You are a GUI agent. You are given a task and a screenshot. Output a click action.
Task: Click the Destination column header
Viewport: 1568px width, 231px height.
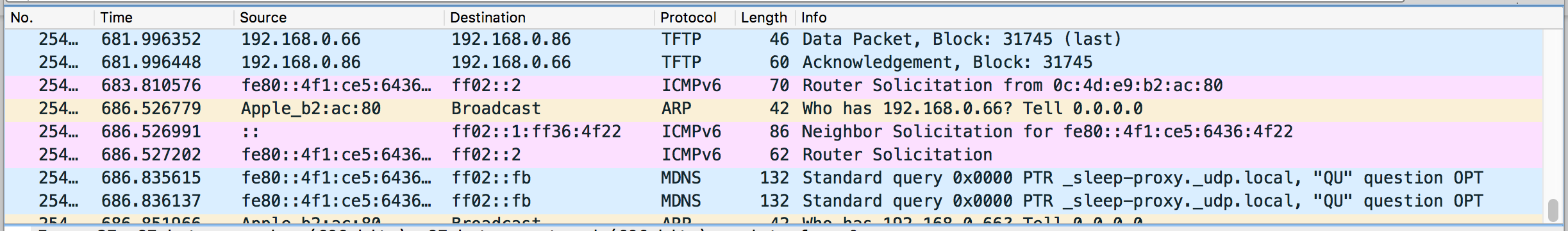click(550, 17)
